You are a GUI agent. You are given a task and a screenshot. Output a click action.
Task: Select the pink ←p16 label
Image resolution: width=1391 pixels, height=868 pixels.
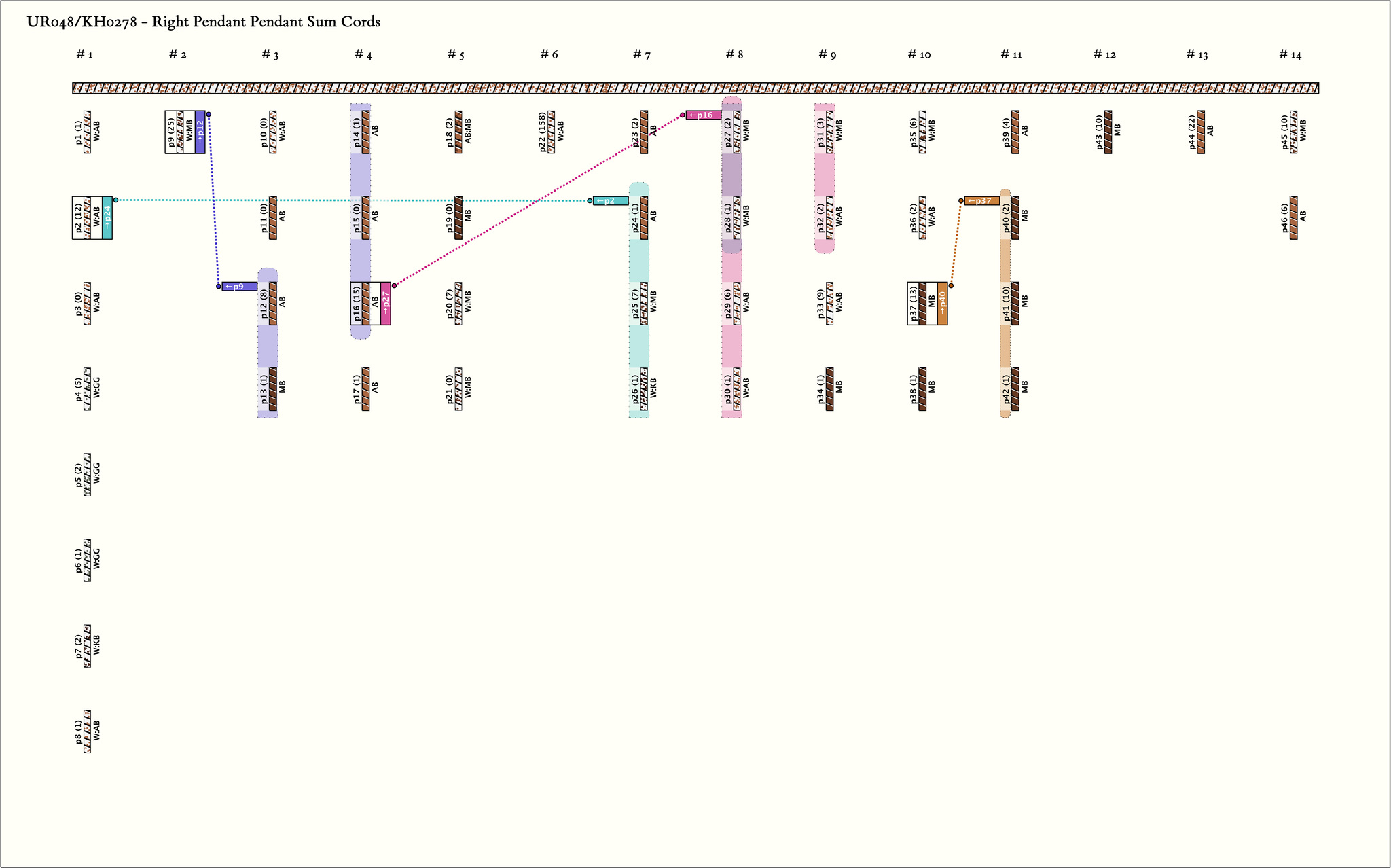(703, 115)
